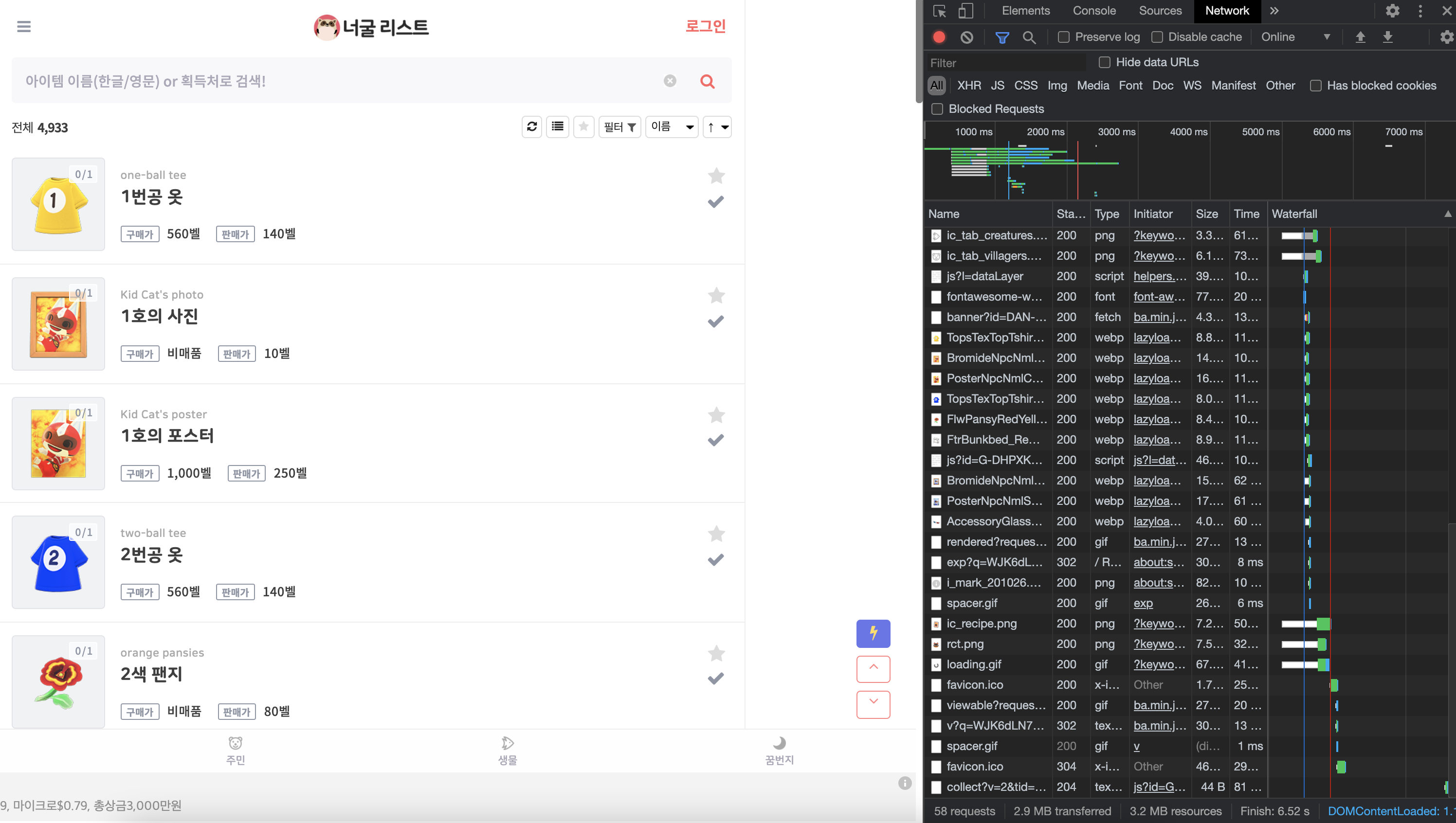Open the Online throttling dropdown
The image size is (1456, 823).
click(1295, 37)
